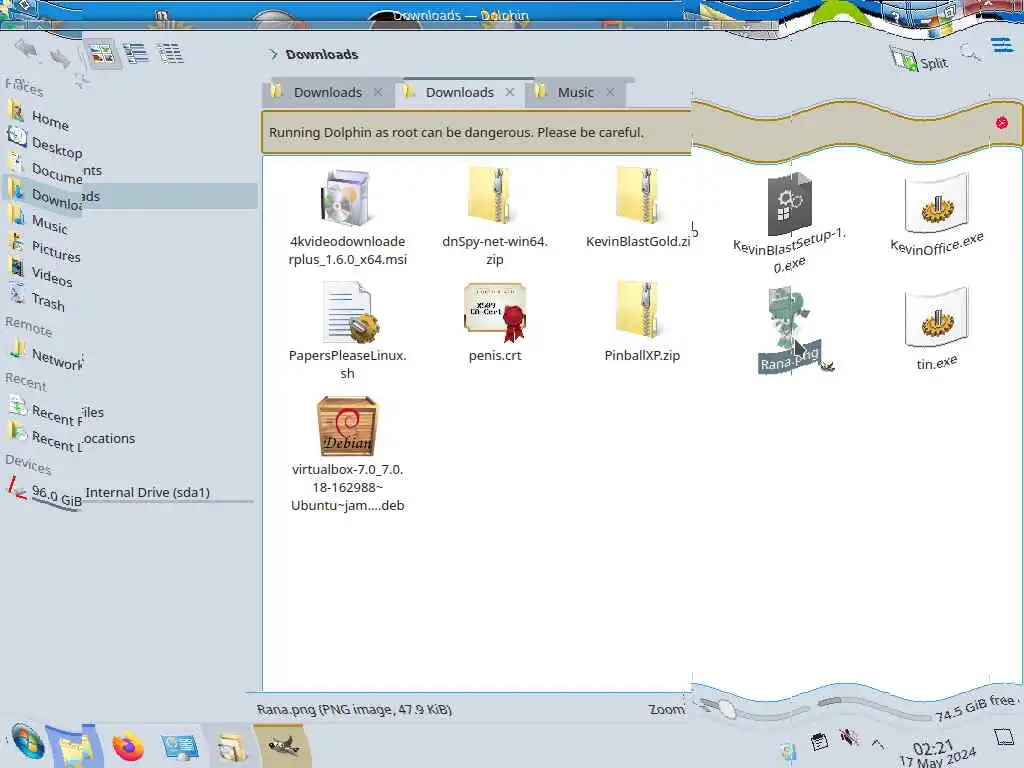Open the Search magnifier icon
Screen dimensions: 1024x768
click(970, 52)
